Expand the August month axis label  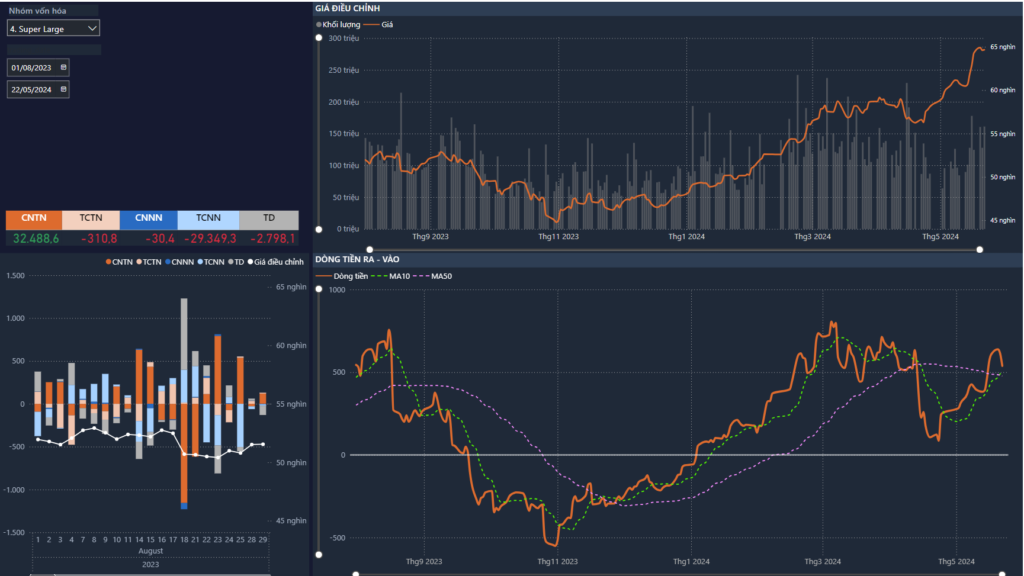click(150, 551)
